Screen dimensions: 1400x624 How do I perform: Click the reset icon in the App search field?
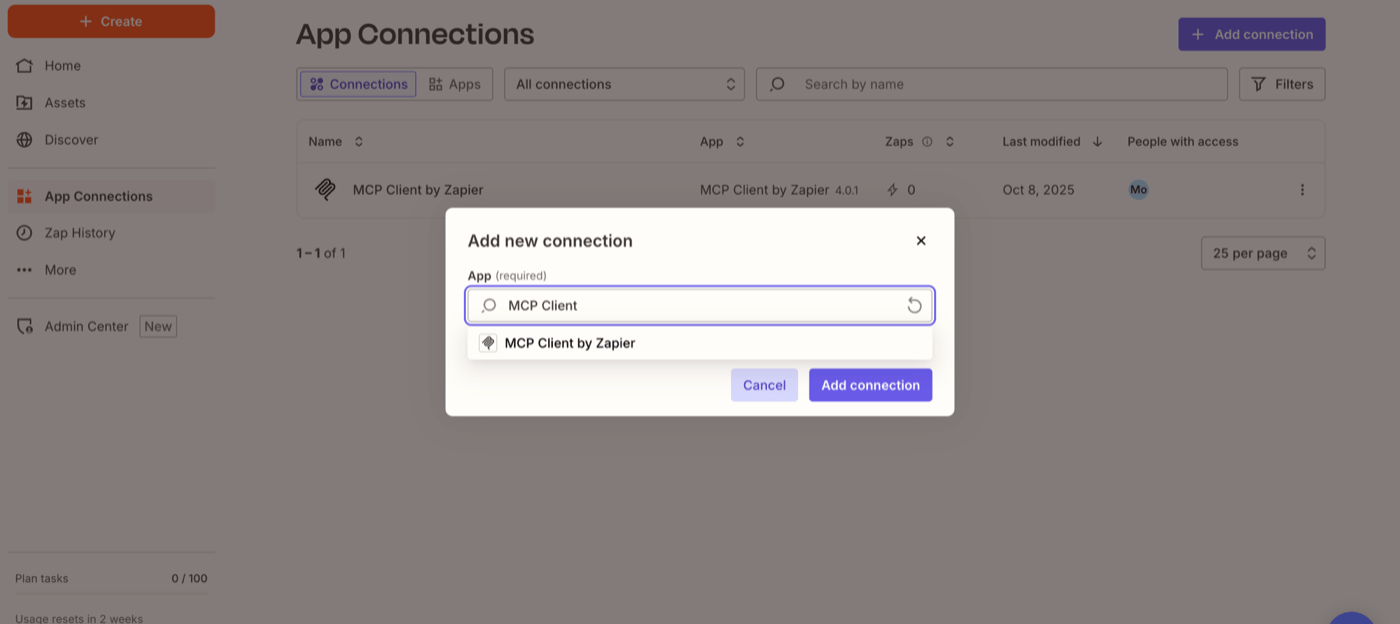pos(914,305)
